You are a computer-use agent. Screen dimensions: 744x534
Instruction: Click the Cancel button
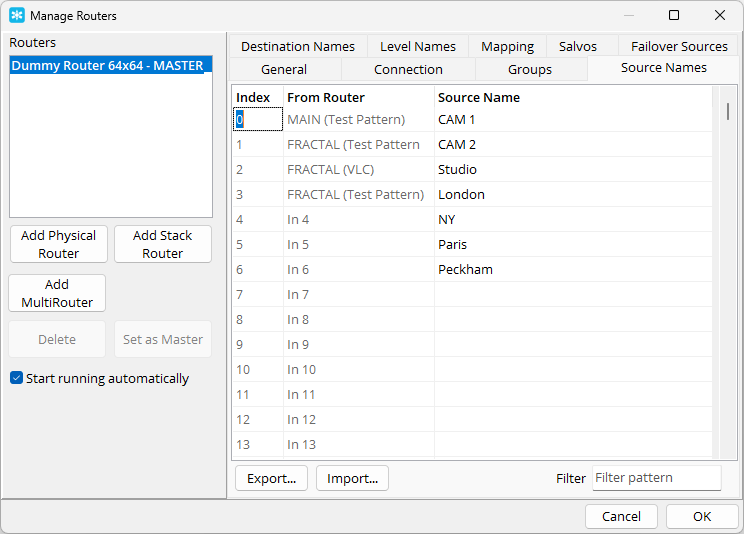(621, 516)
